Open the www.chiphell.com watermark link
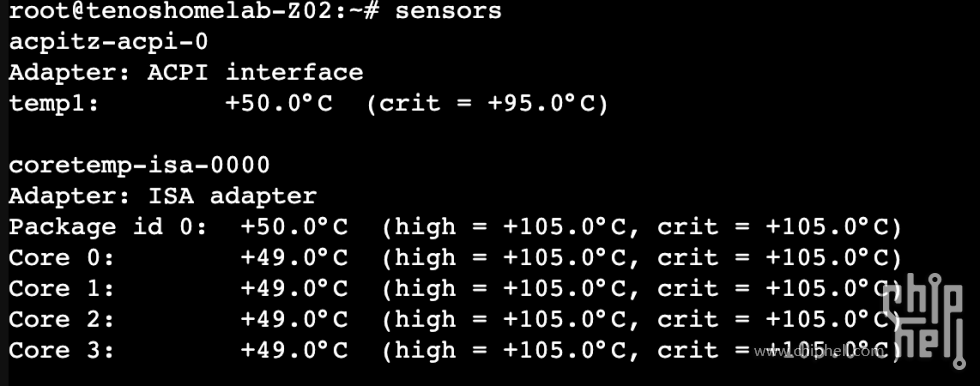 coord(819,352)
